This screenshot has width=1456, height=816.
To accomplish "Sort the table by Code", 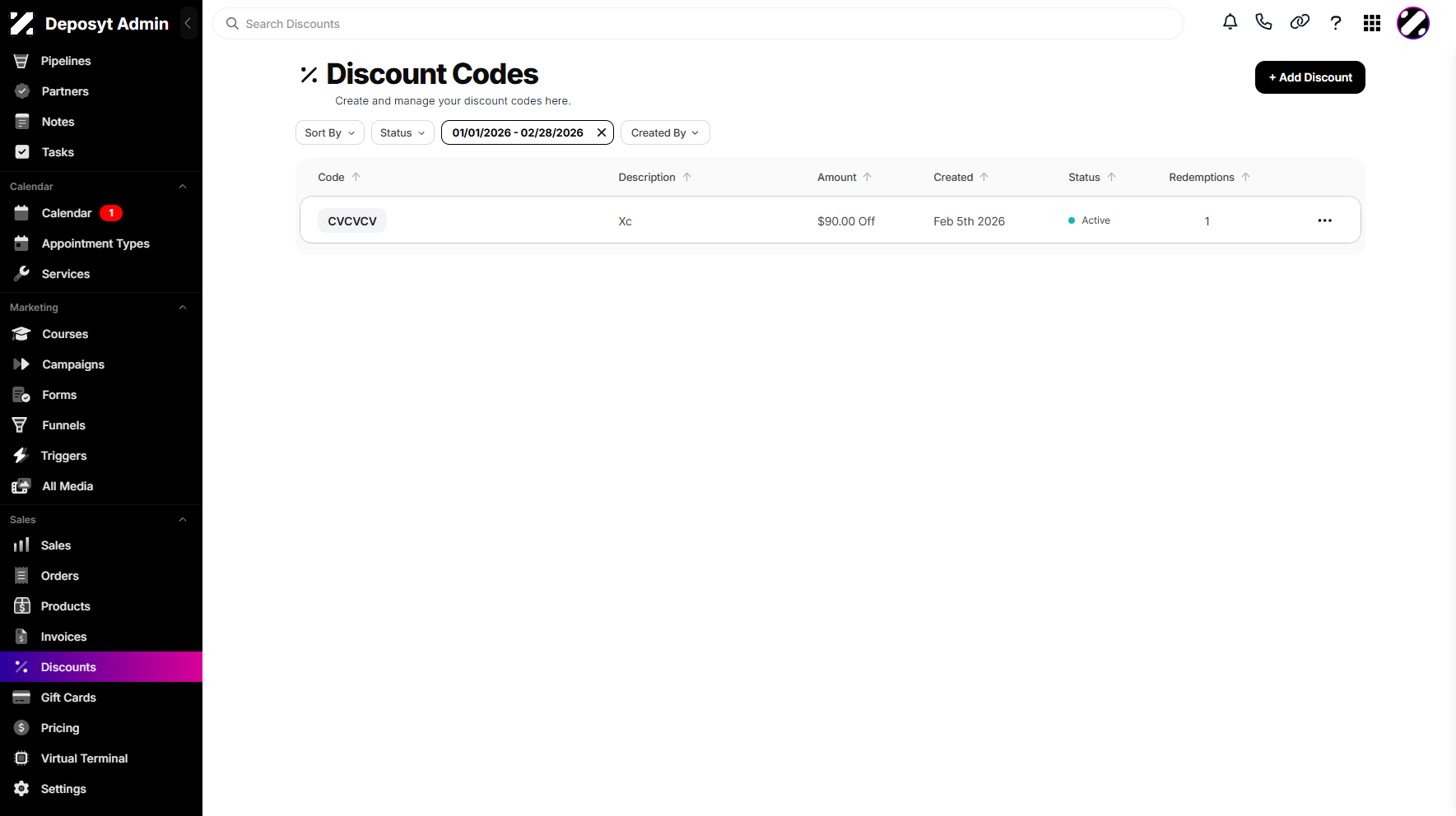I will tap(339, 177).
